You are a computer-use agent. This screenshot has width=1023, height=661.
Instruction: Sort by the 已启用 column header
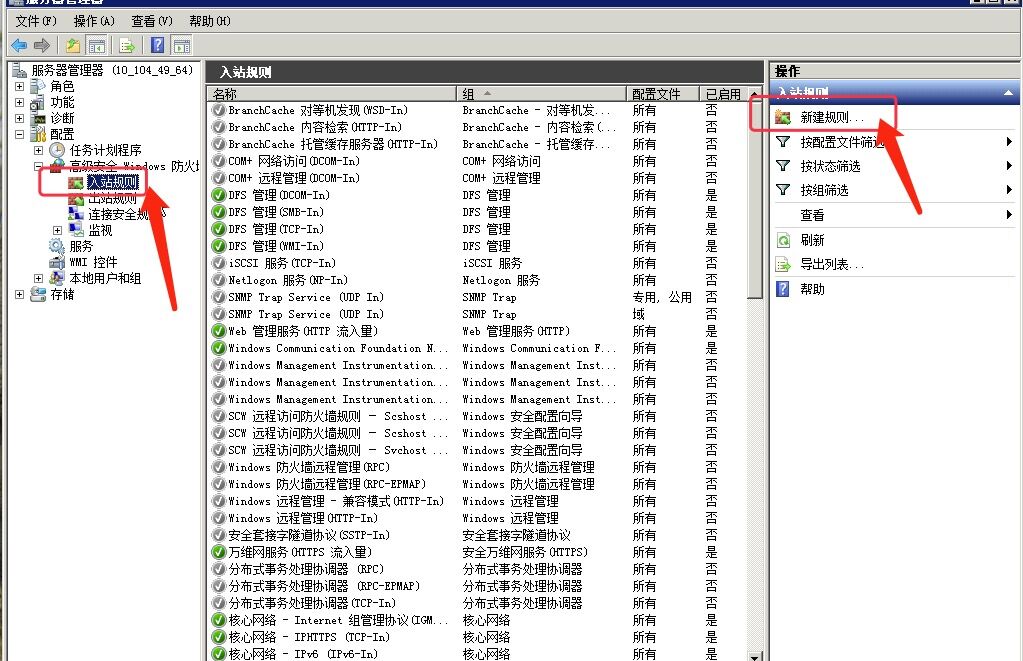point(722,94)
